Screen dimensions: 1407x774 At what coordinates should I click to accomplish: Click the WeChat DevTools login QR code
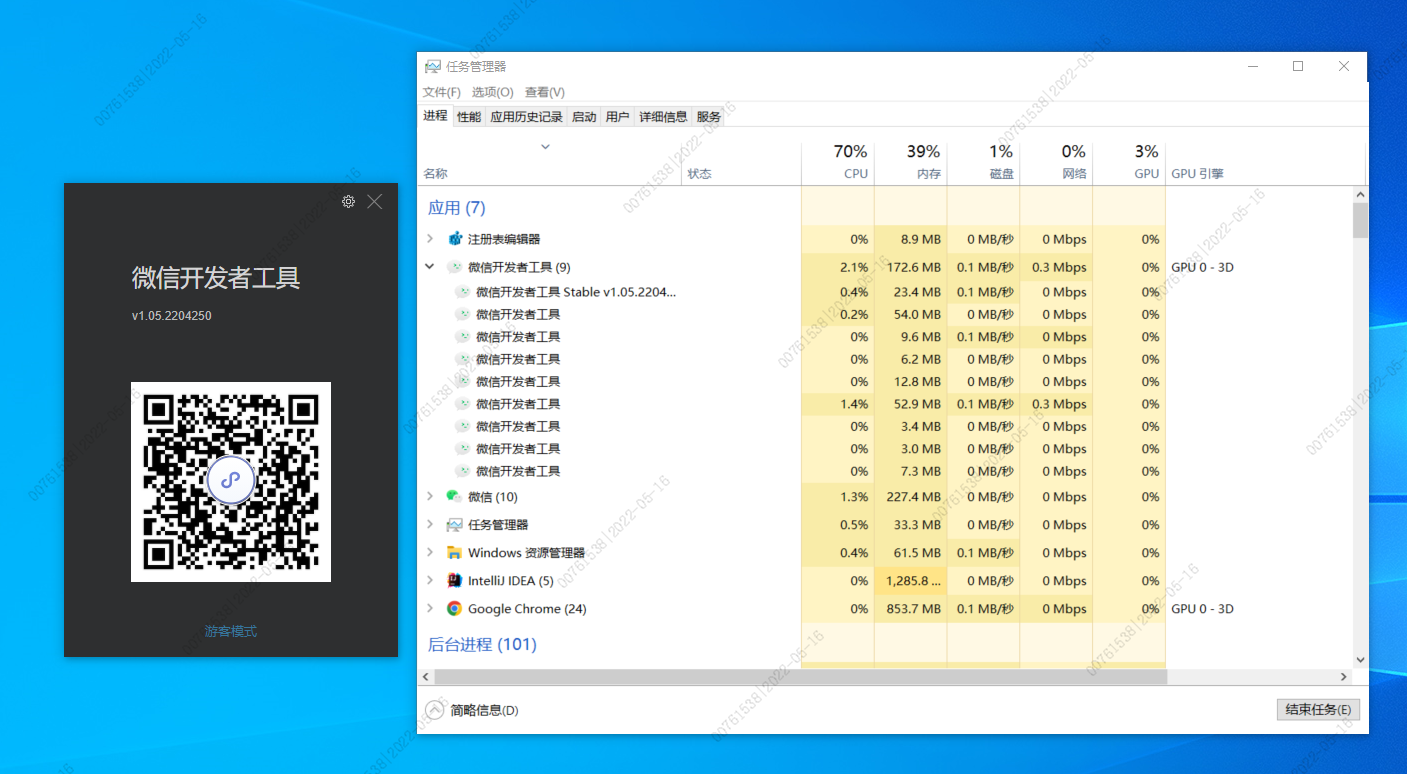pos(231,482)
